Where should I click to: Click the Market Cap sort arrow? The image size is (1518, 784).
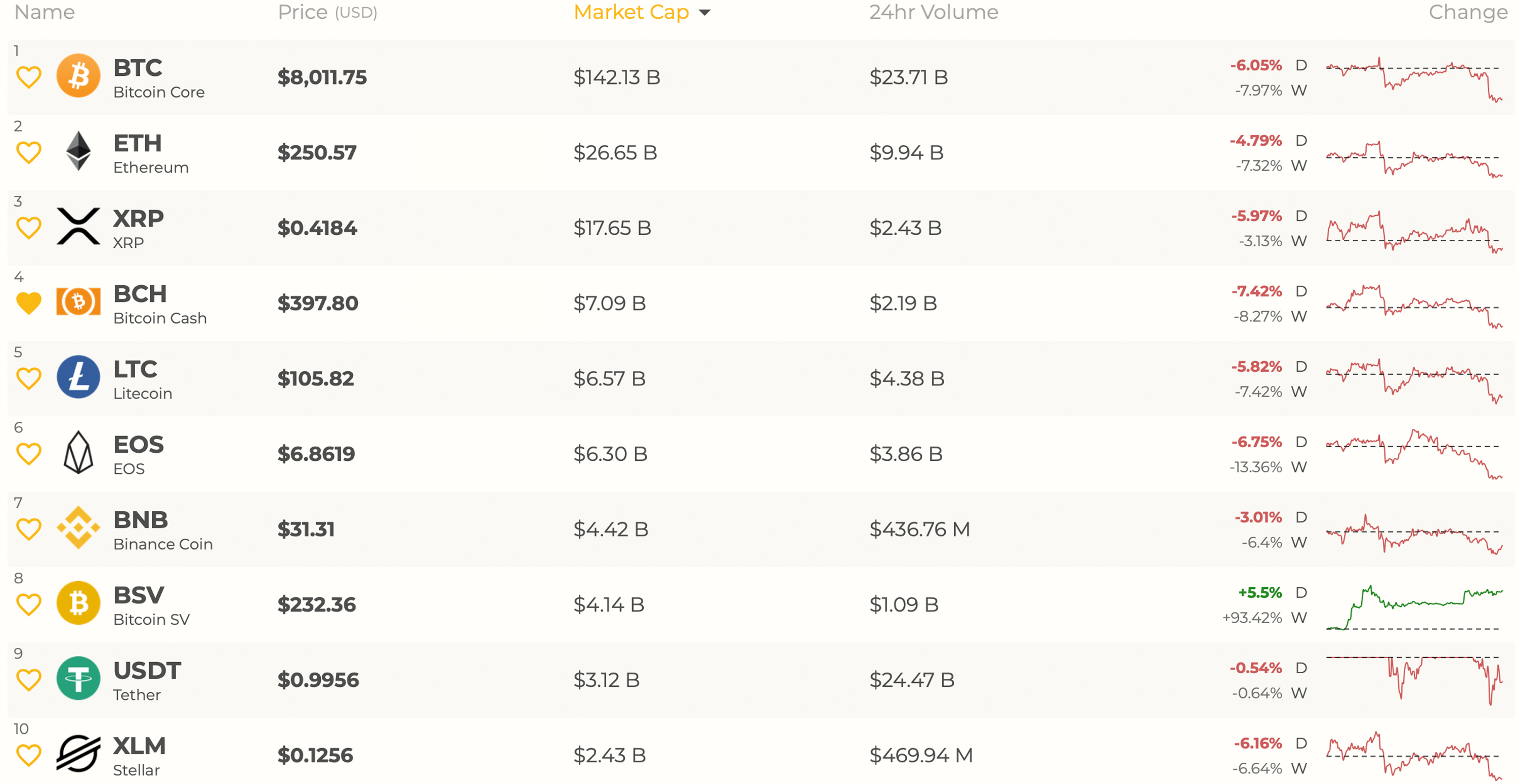704,12
